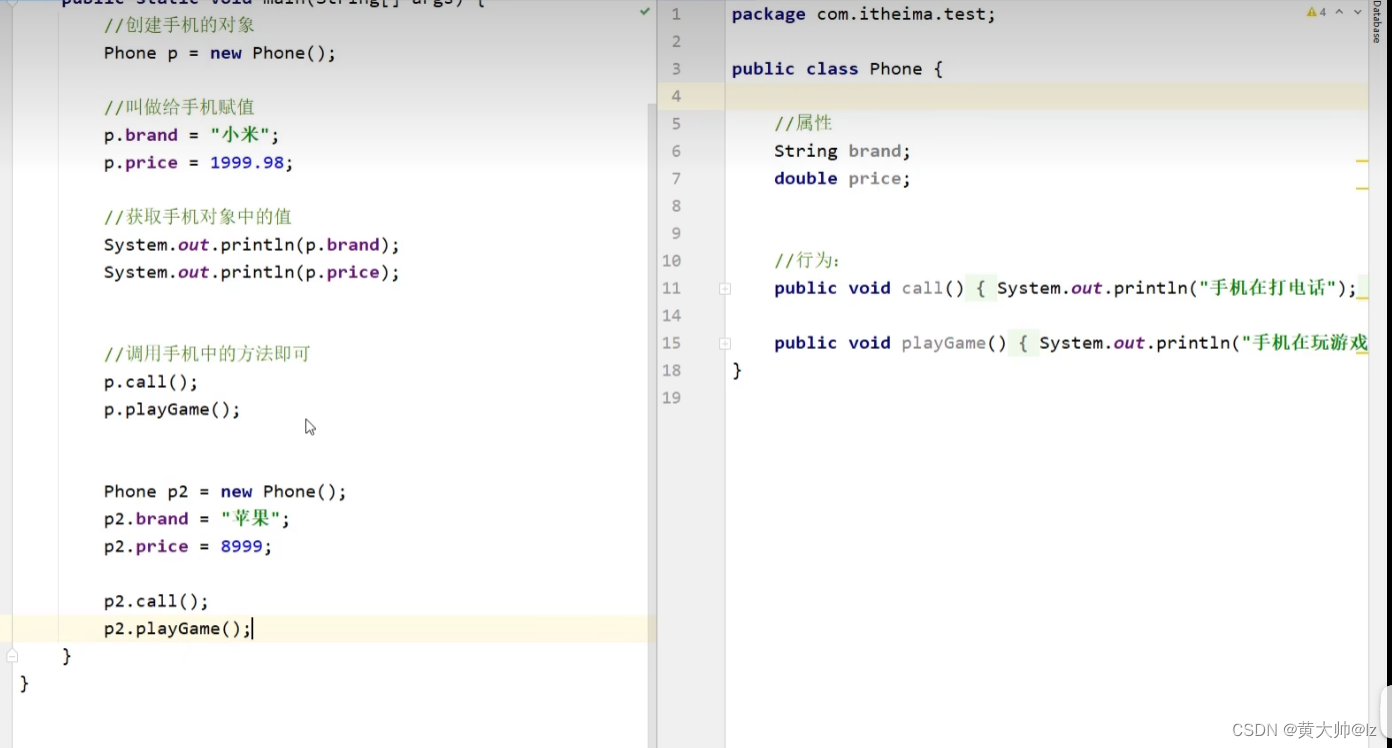Click line number 19 in Phone gutter
Image resolution: width=1392 pixels, height=748 pixels.
(671, 398)
